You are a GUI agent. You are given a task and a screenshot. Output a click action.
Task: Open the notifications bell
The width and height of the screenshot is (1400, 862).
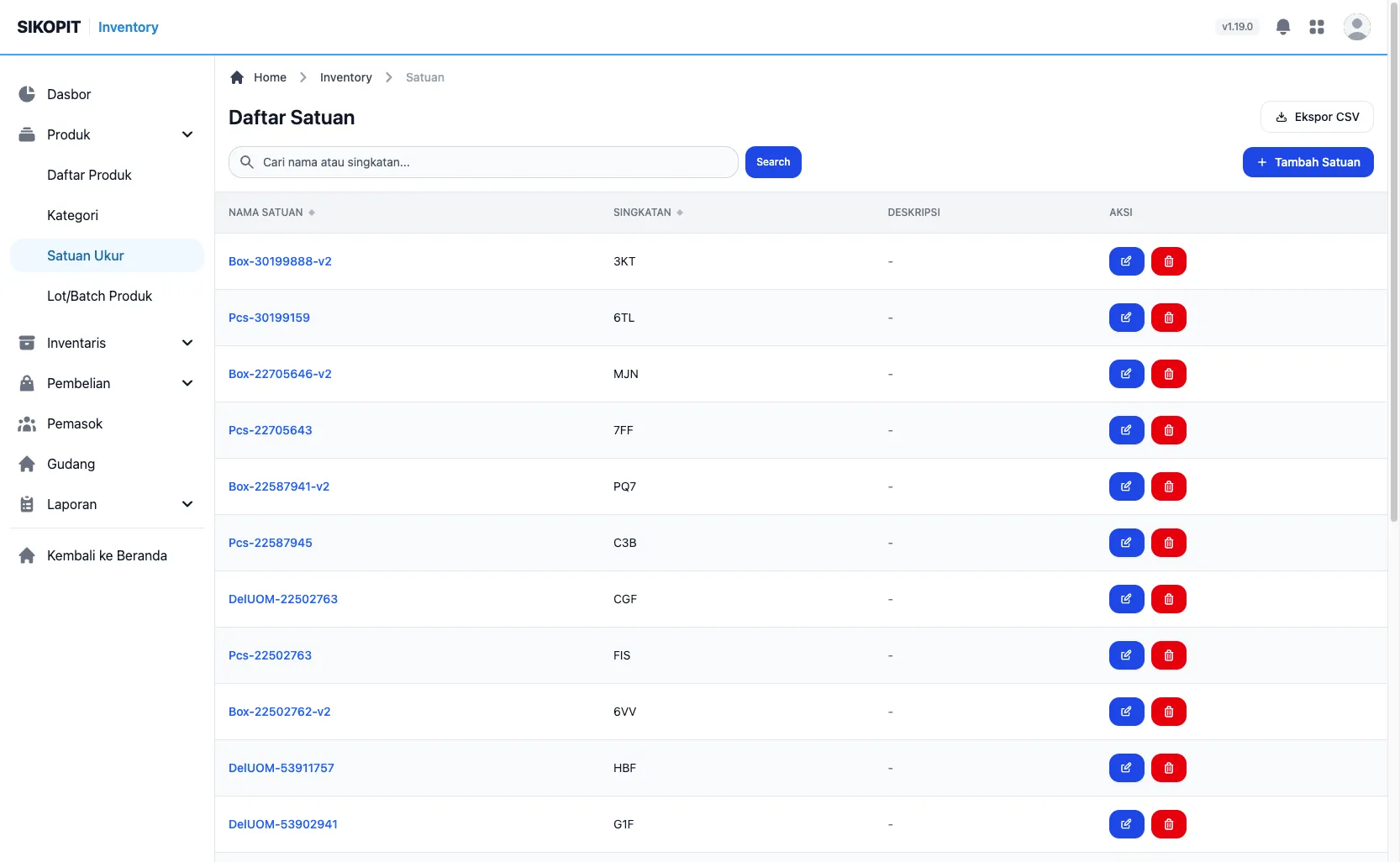1283,27
